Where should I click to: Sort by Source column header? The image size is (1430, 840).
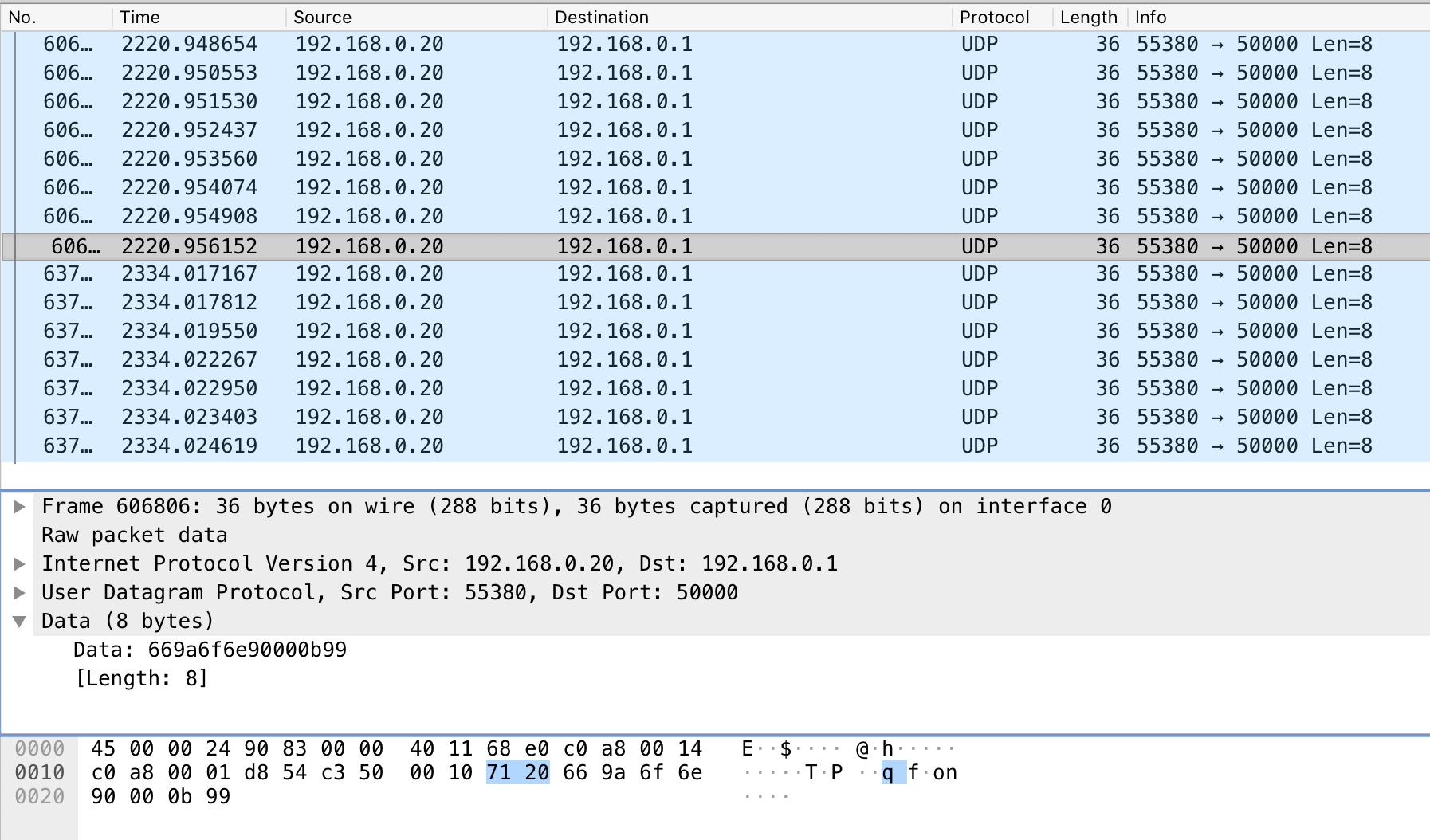[x=416, y=17]
